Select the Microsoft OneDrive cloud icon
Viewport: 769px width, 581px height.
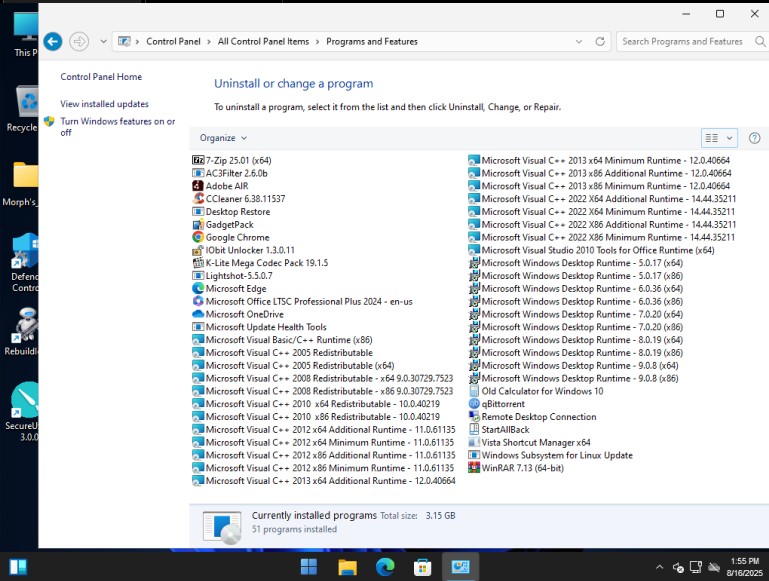tap(198, 314)
